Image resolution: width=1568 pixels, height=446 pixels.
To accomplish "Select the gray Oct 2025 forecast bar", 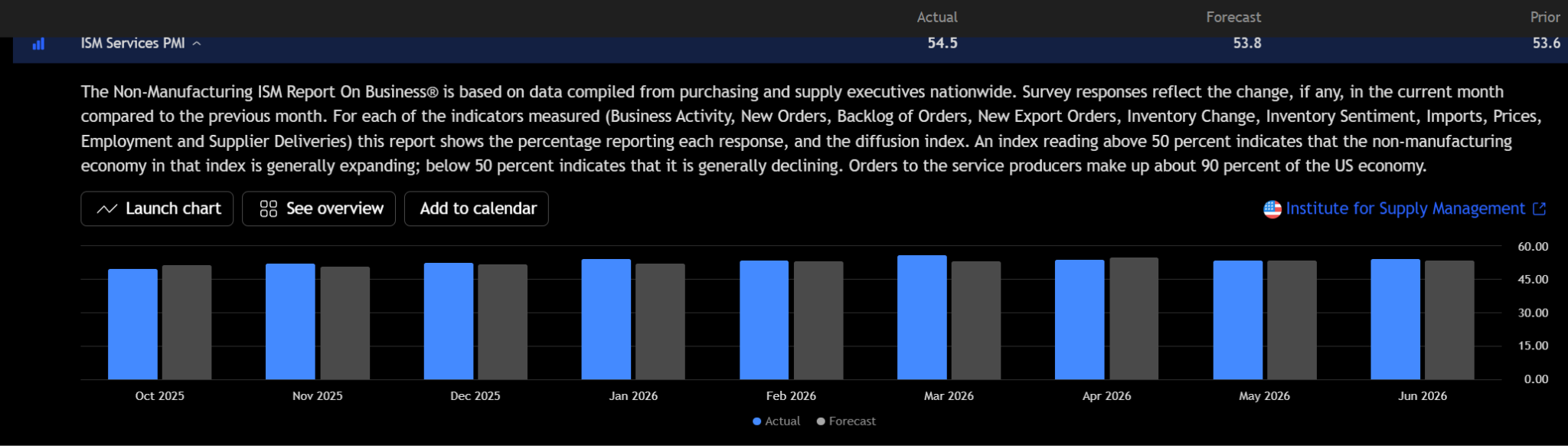I will point(187,323).
